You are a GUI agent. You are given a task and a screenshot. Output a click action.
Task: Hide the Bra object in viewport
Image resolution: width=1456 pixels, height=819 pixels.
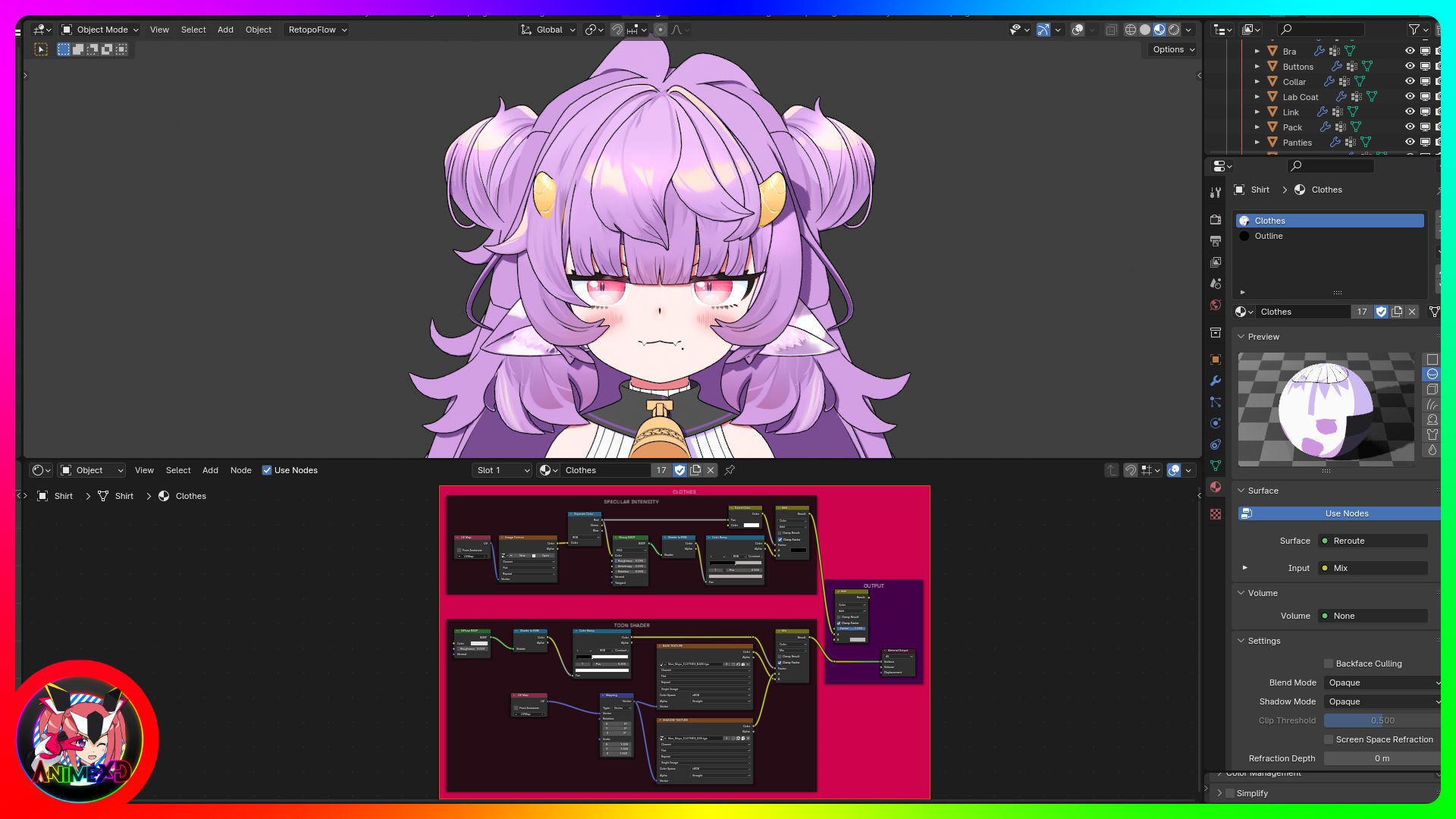pos(1410,51)
